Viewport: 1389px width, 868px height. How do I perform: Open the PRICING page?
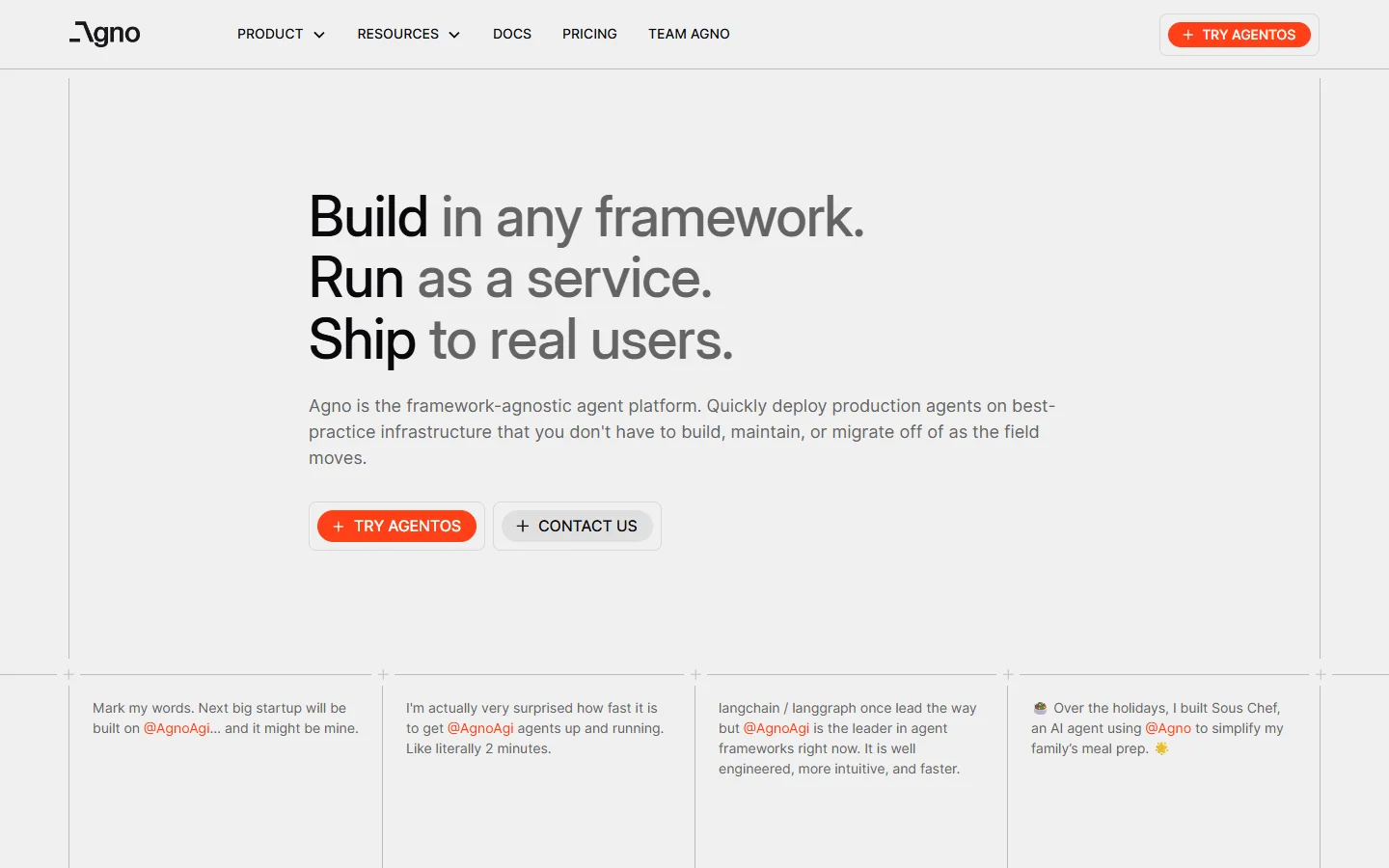tap(589, 34)
